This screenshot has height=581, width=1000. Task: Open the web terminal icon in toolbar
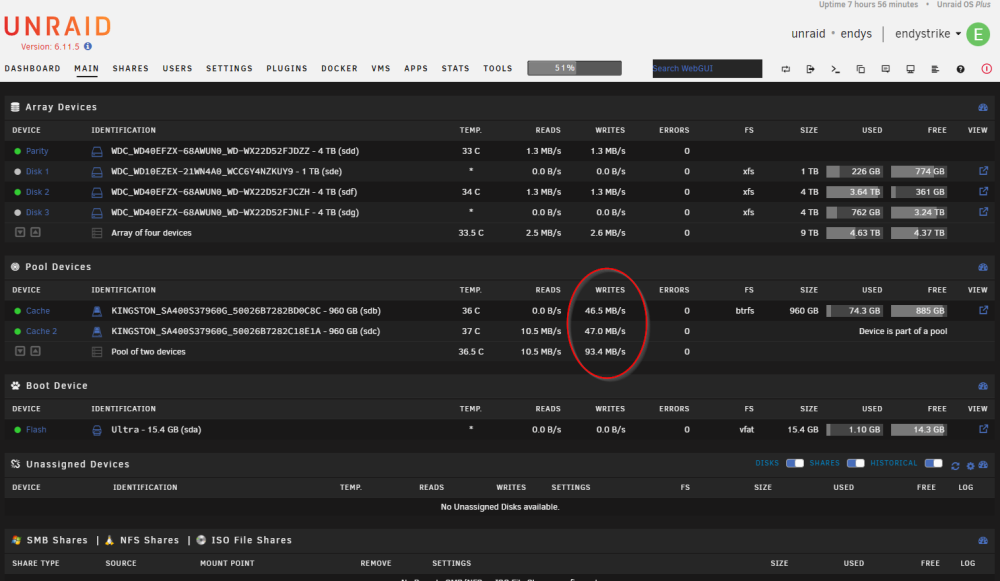pos(835,69)
